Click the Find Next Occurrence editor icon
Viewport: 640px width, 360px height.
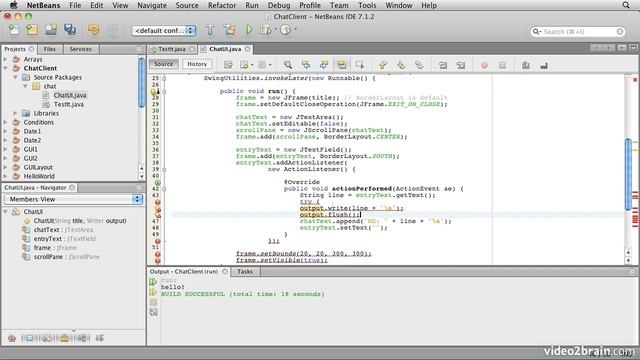[324, 64]
